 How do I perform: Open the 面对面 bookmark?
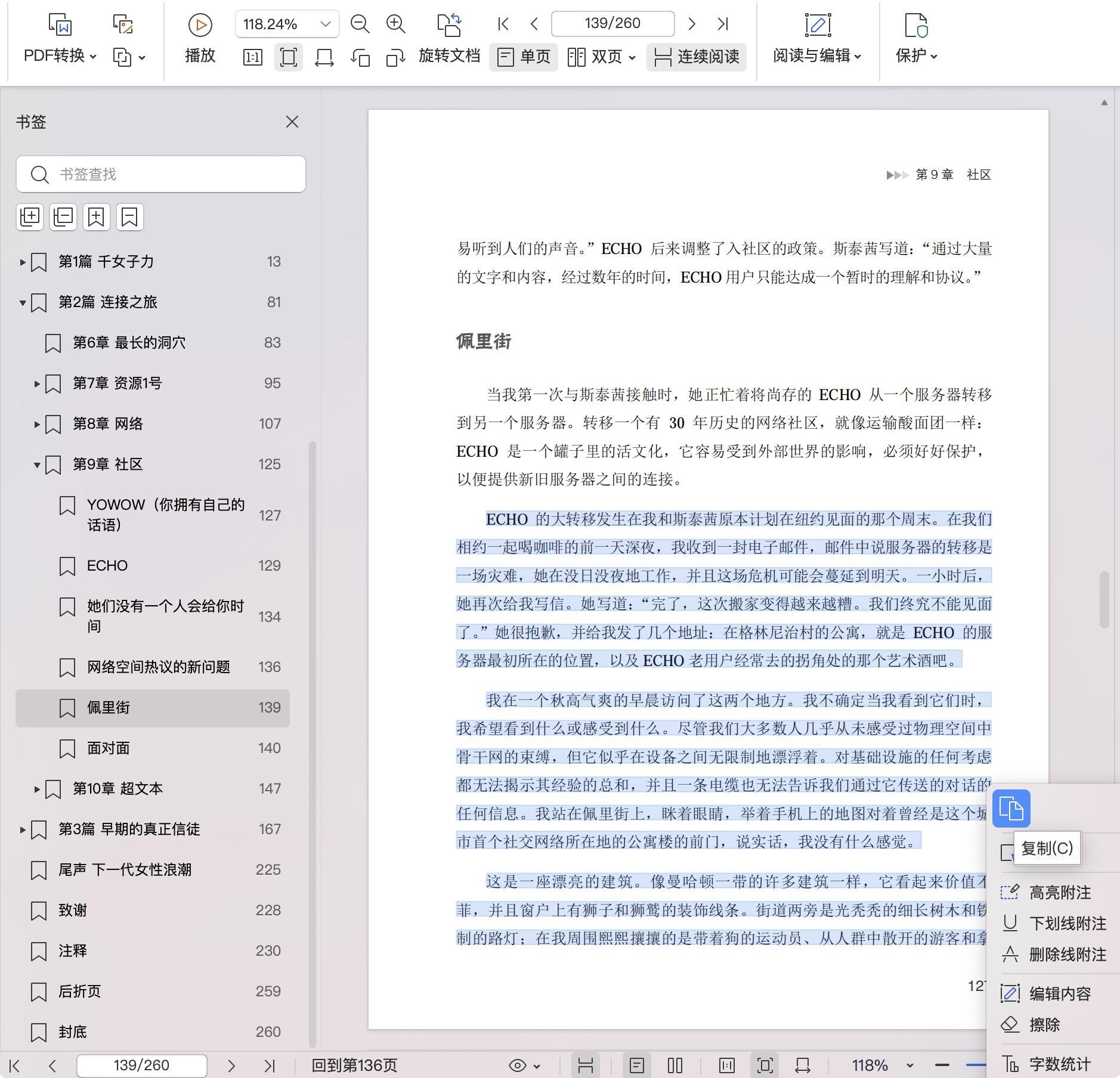pos(108,748)
